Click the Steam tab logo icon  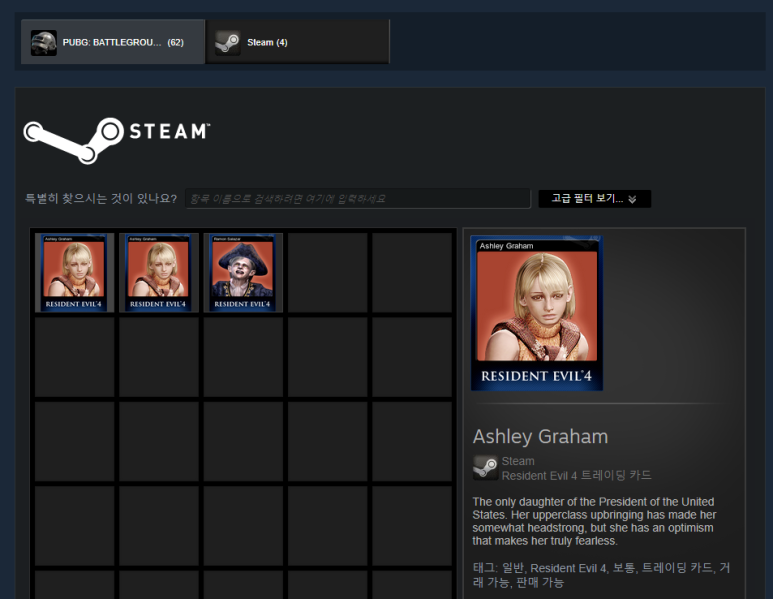[228, 42]
